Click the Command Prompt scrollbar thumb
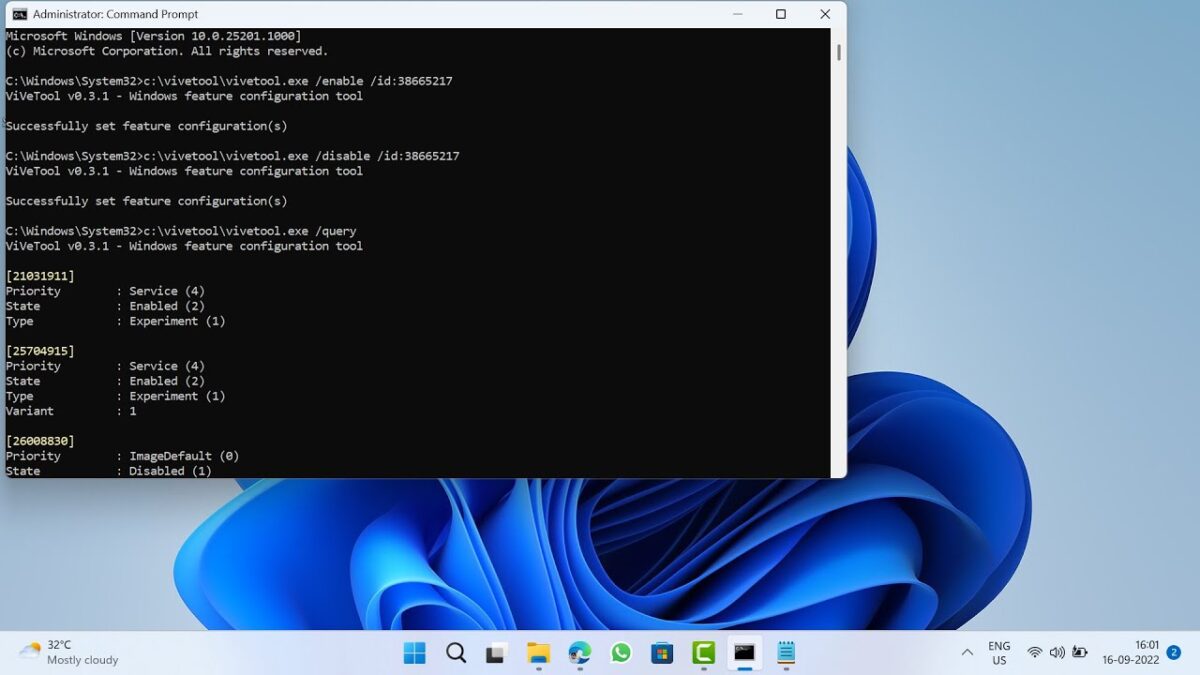 pos(838,53)
